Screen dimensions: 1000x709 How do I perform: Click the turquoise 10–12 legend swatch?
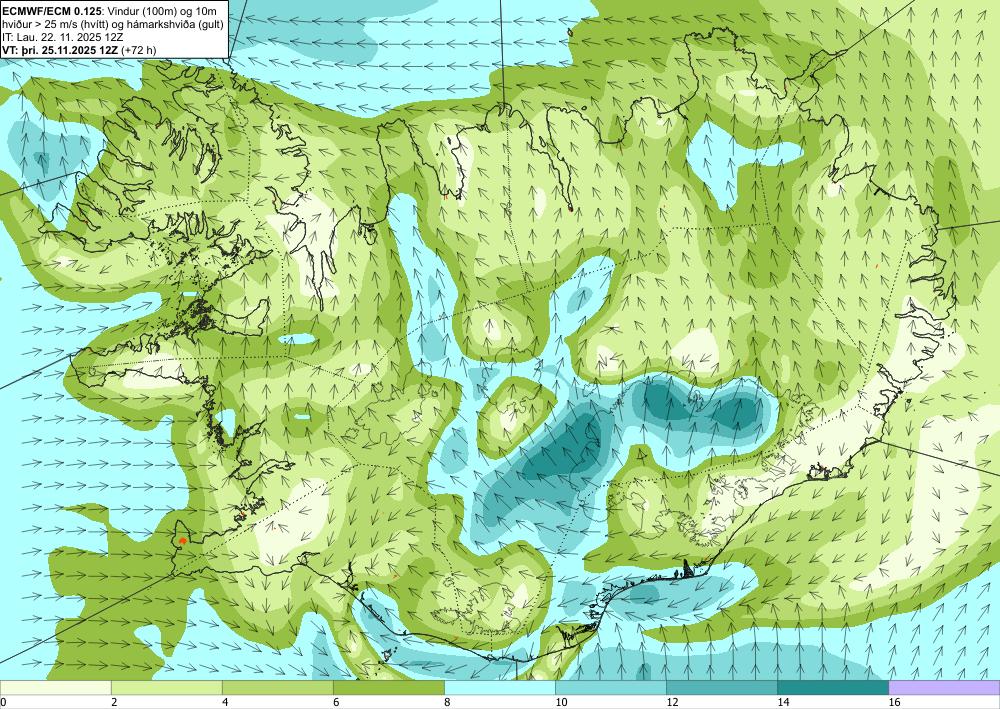(x=611, y=688)
